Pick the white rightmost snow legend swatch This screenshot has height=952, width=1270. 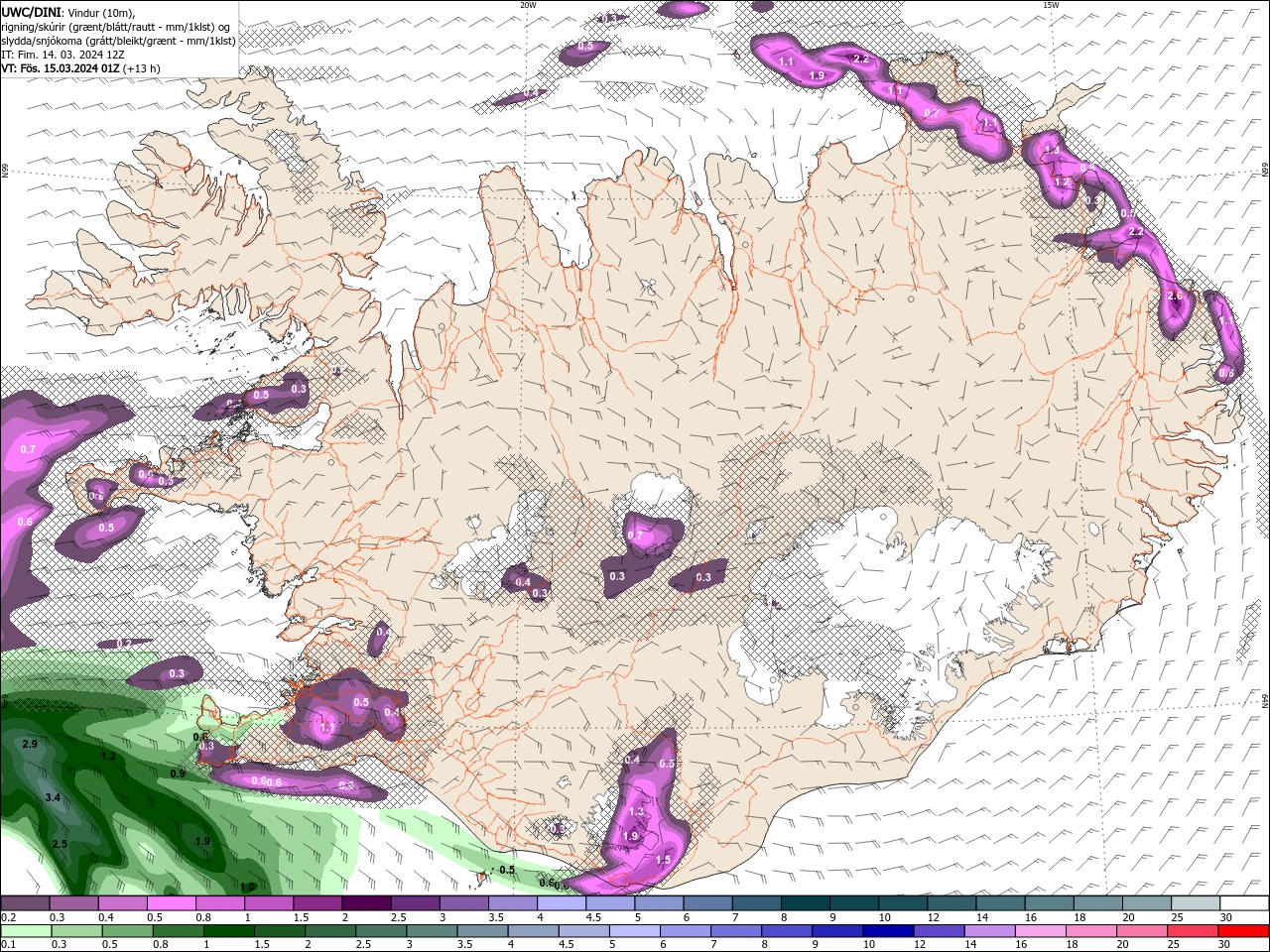pos(1244,903)
